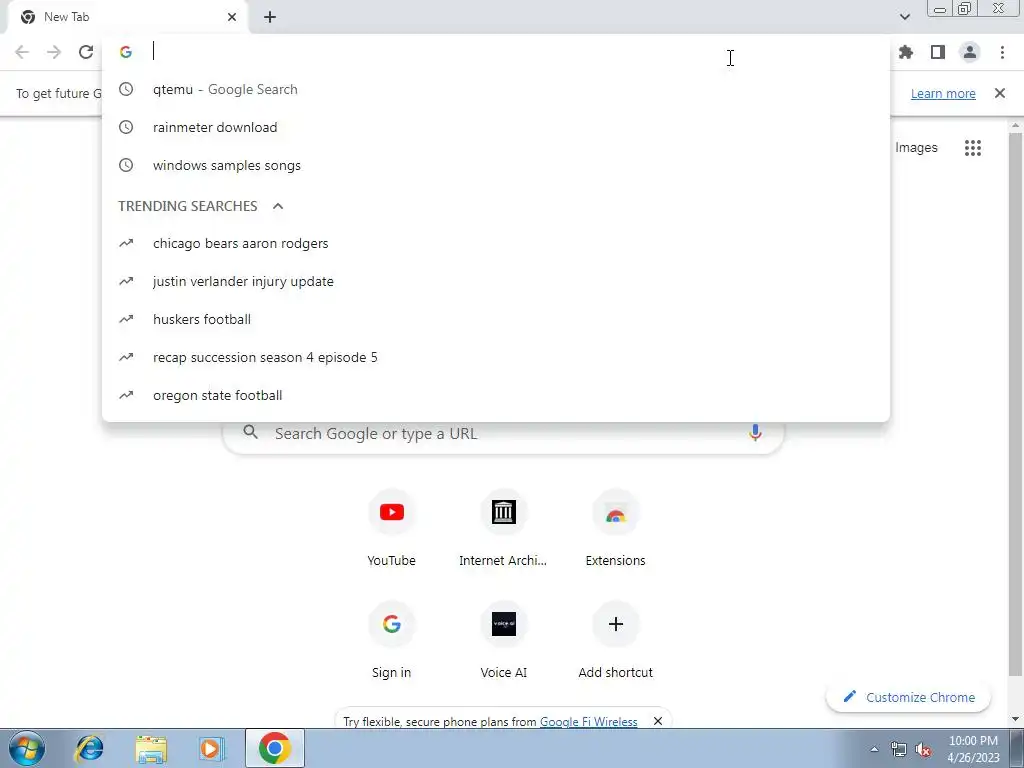Open Windows Explorer from taskbar
1024x768 pixels.
[x=150, y=748]
